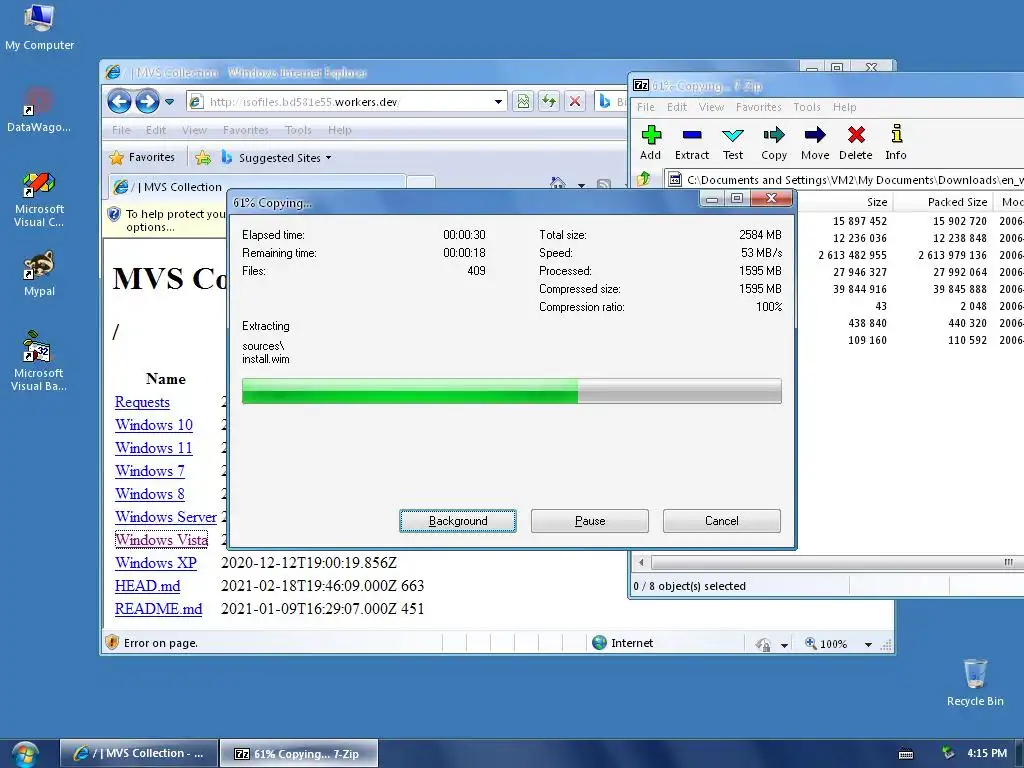Select the DataWagon desktop shortcut
The height and width of the screenshot is (768, 1024).
(39, 110)
